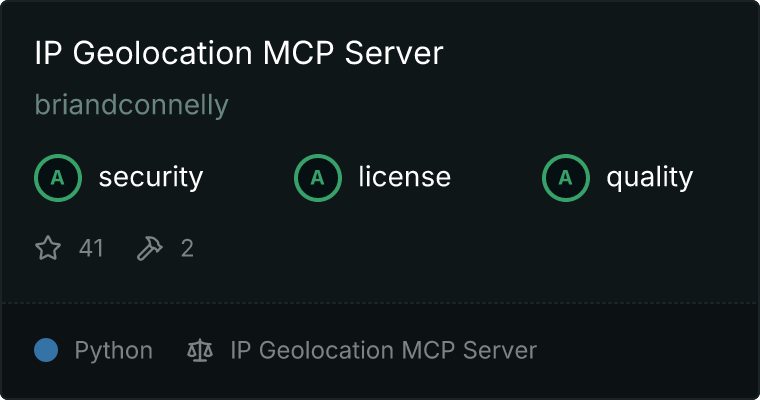Click the dashed divider above the footer
The image size is (760, 400).
click(380, 303)
